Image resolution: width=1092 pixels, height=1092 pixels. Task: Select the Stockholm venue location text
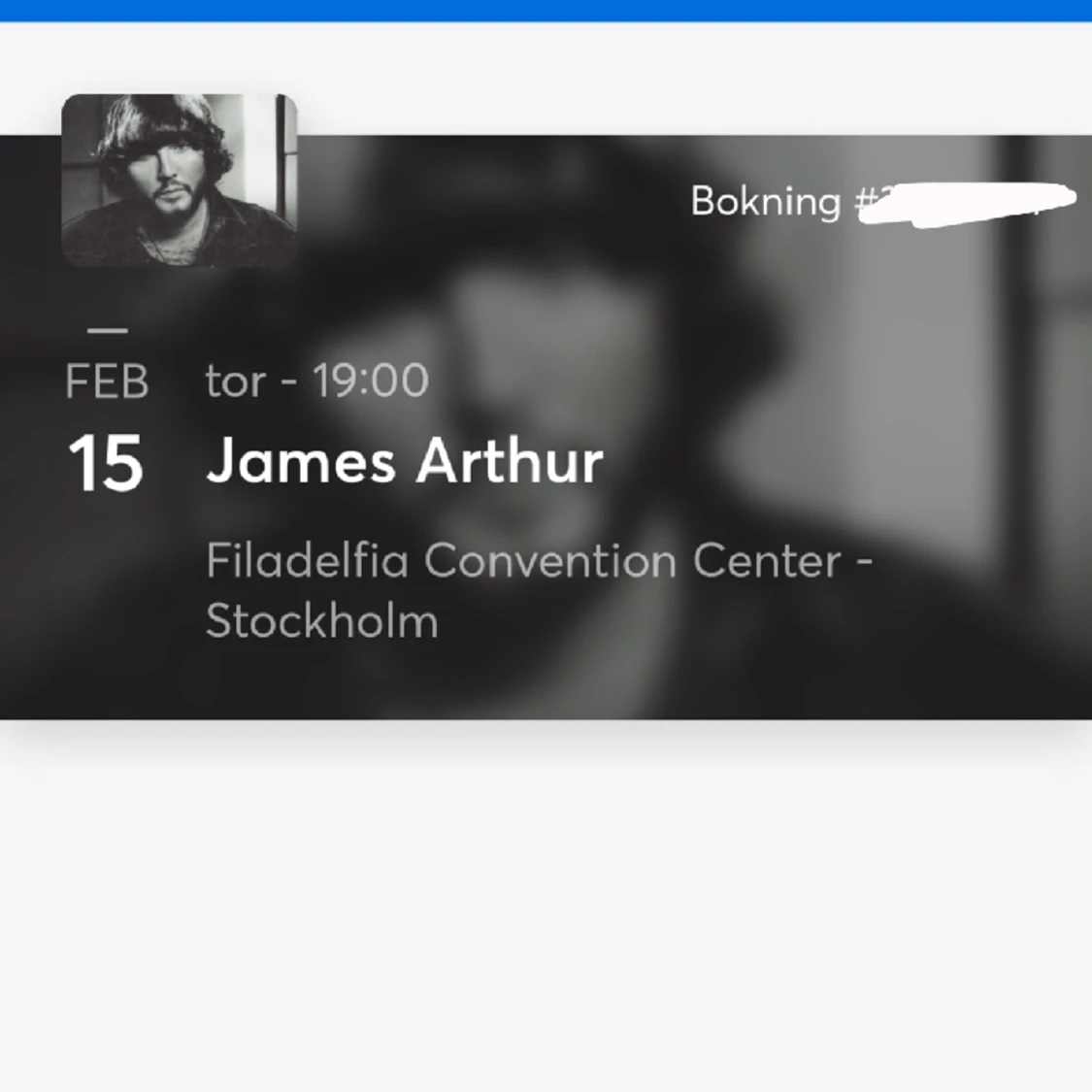(x=321, y=621)
